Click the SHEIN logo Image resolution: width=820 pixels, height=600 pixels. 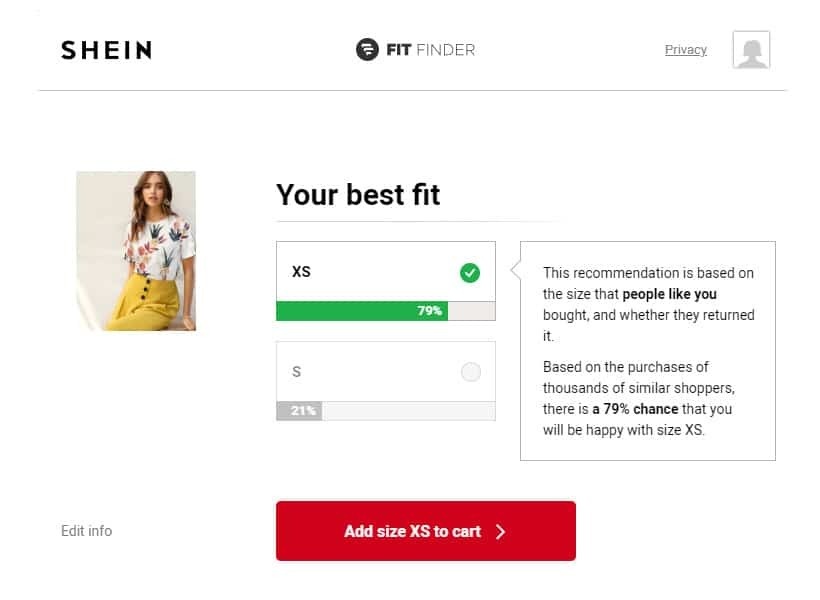106,50
